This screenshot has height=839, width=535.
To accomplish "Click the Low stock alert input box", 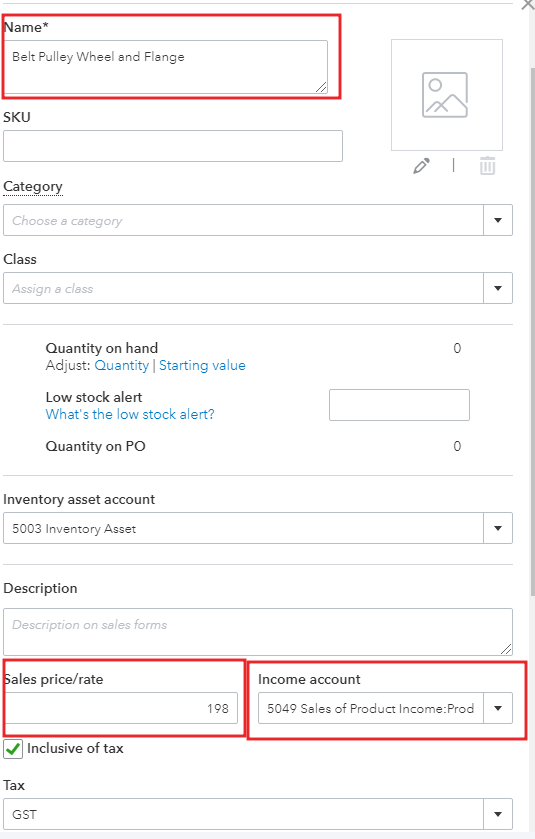I will 399,405.
